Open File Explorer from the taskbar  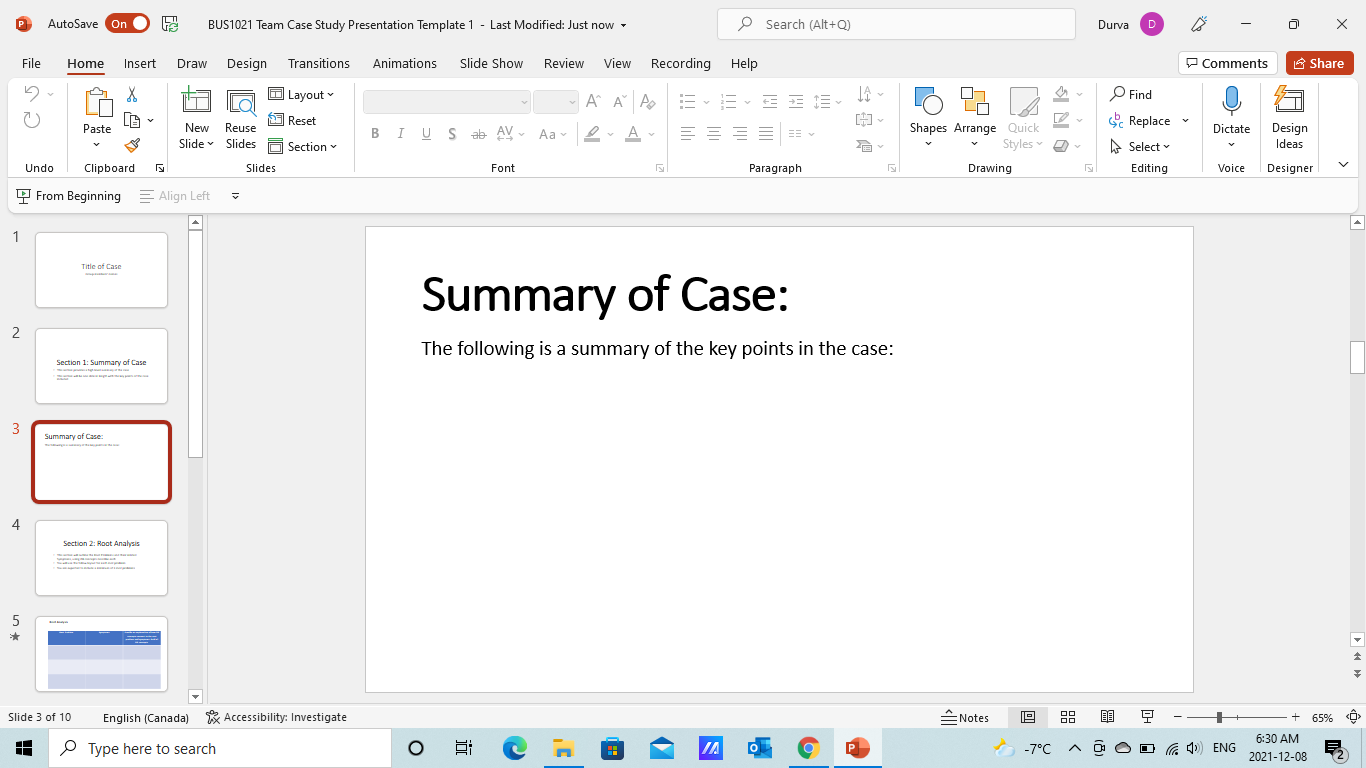(563, 748)
